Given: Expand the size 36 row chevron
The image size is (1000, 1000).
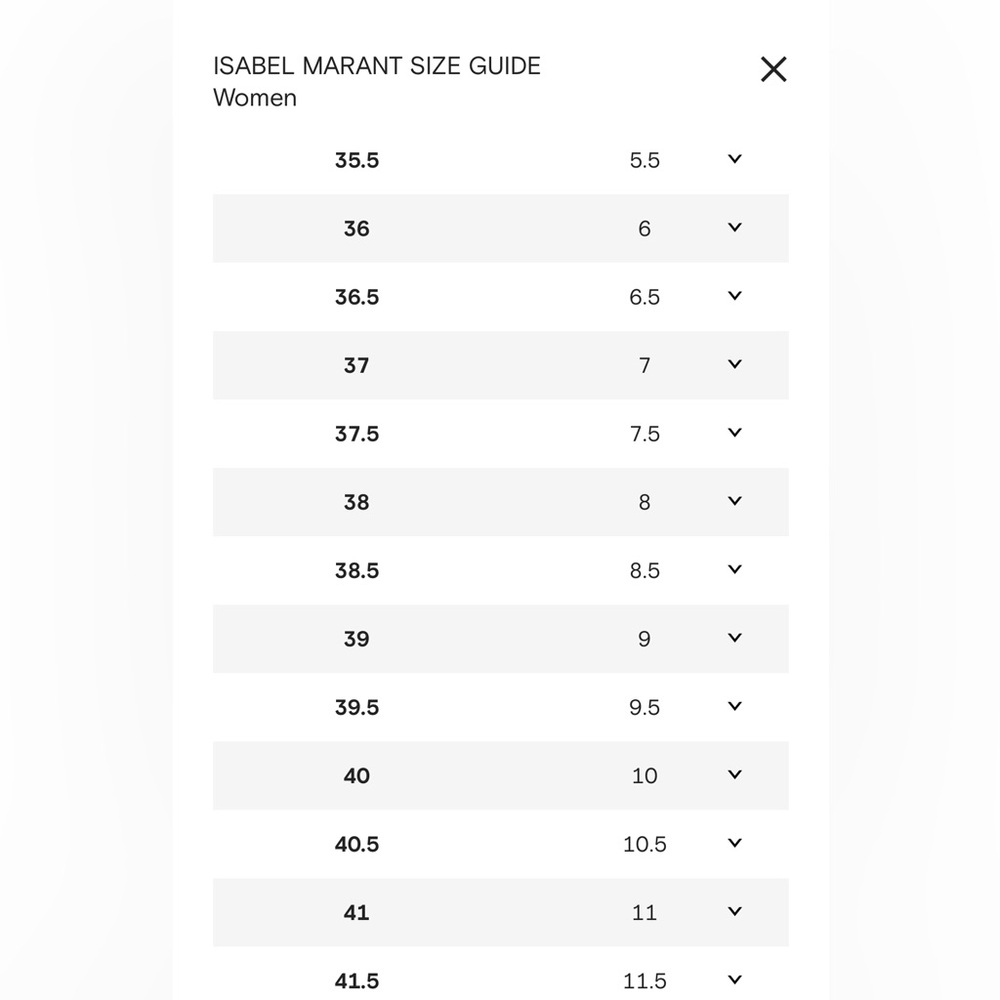Looking at the screenshot, I should [735, 227].
